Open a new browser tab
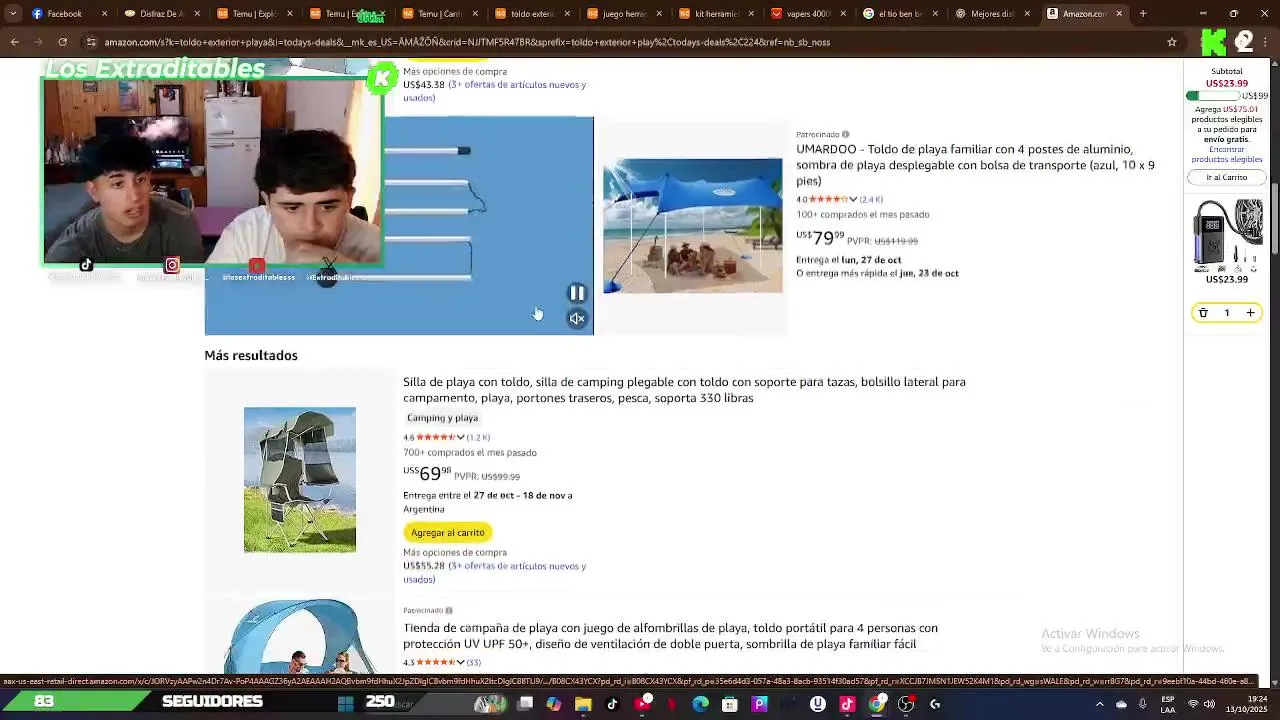Viewport: 1280px width, 720px height. (x=1142, y=14)
